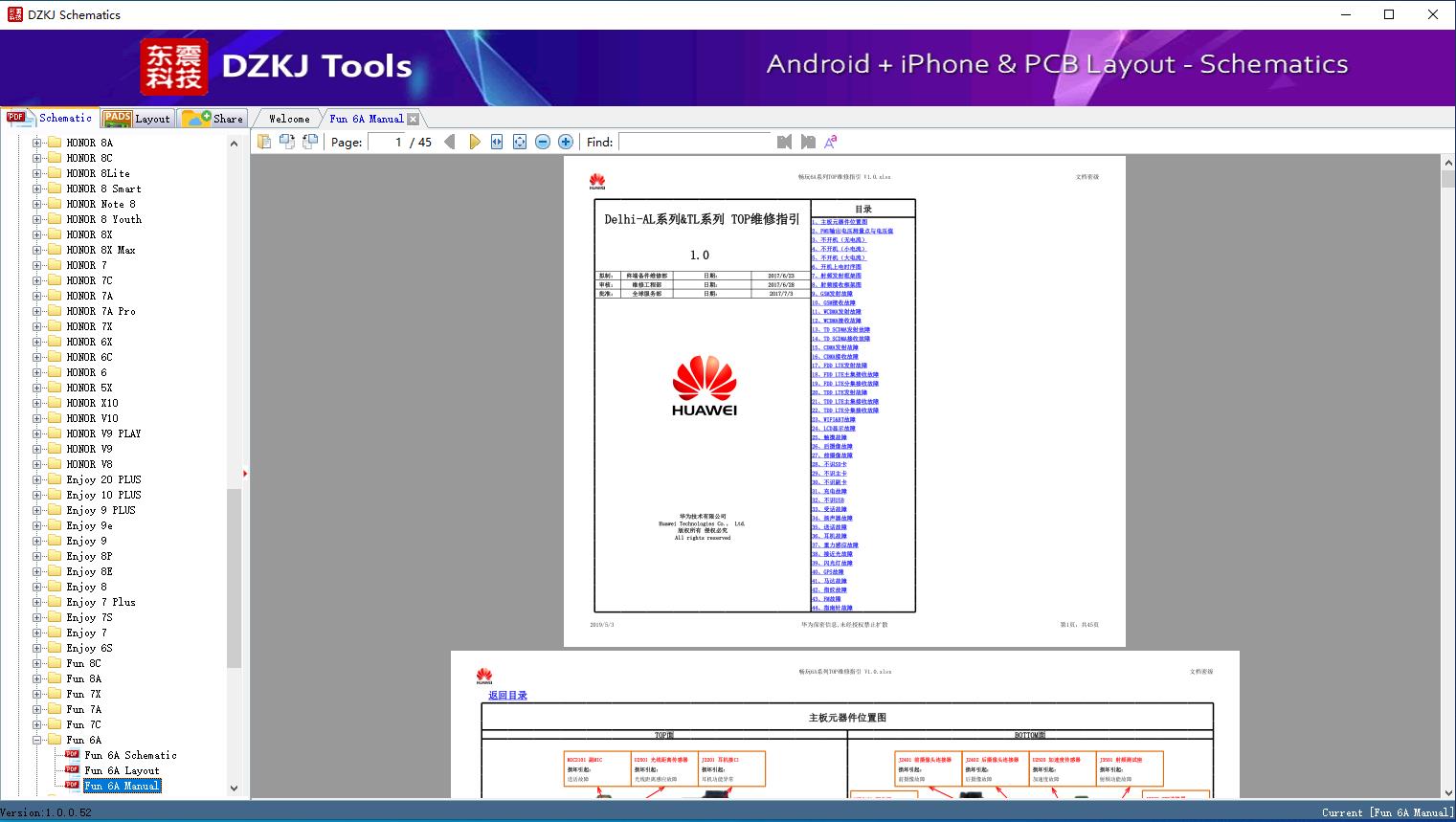The width and height of the screenshot is (1456, 822).
Task: Click the 返回目录 link on page two
Action: tap(507, 696)
